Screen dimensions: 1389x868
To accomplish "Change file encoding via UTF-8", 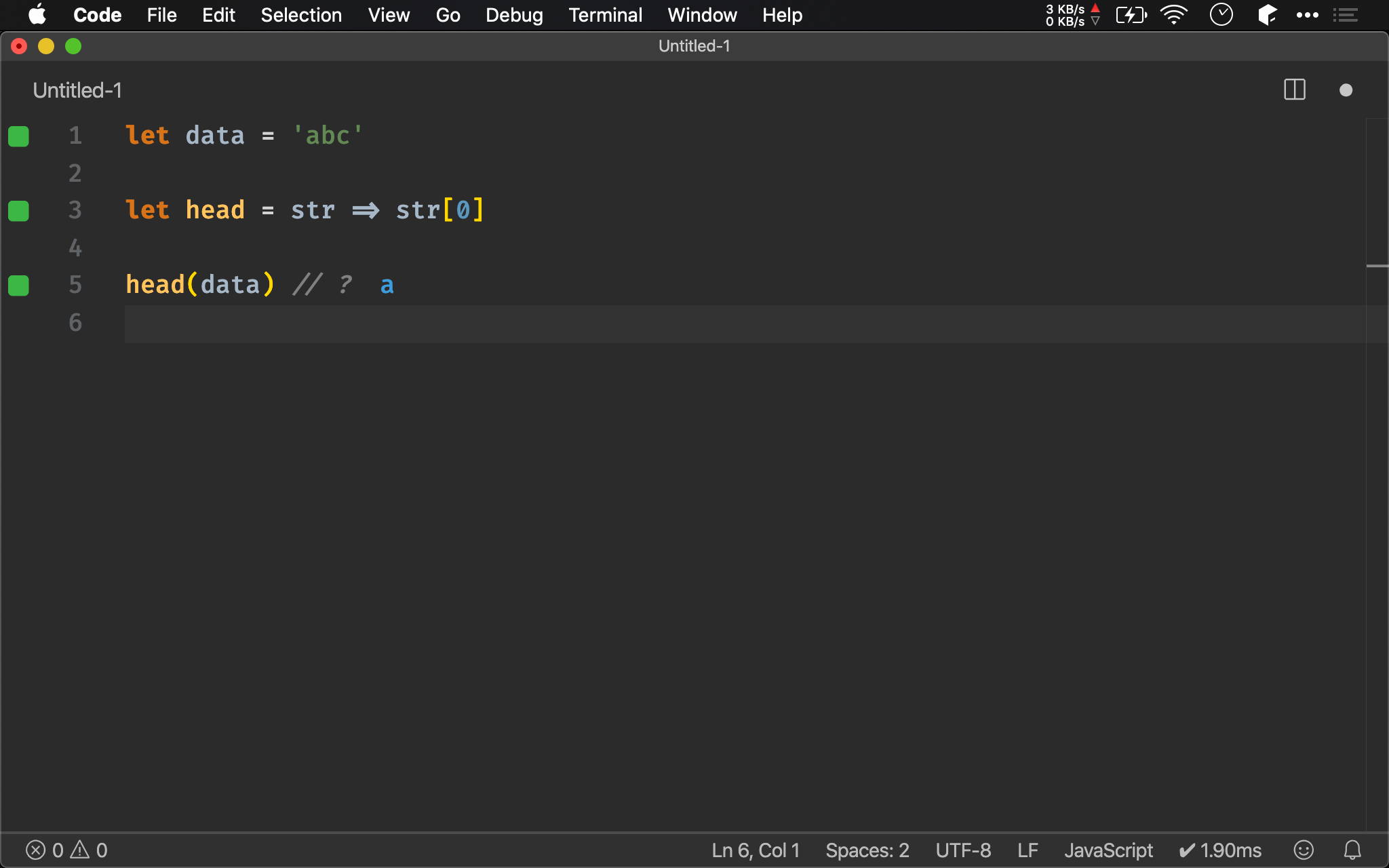I will (963, 850).
